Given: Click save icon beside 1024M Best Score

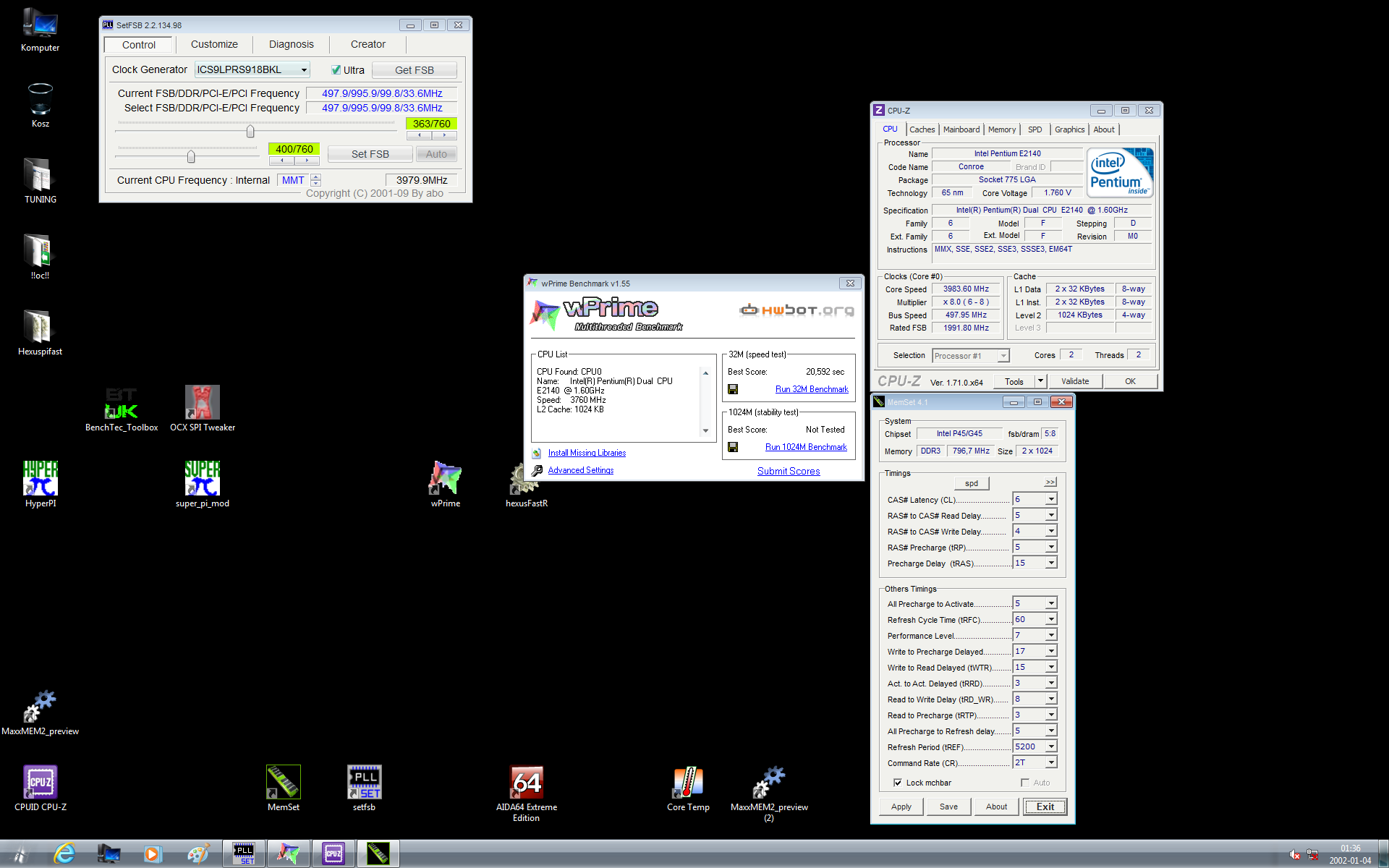Looking at the screenshot, I should tap(733, 447).
